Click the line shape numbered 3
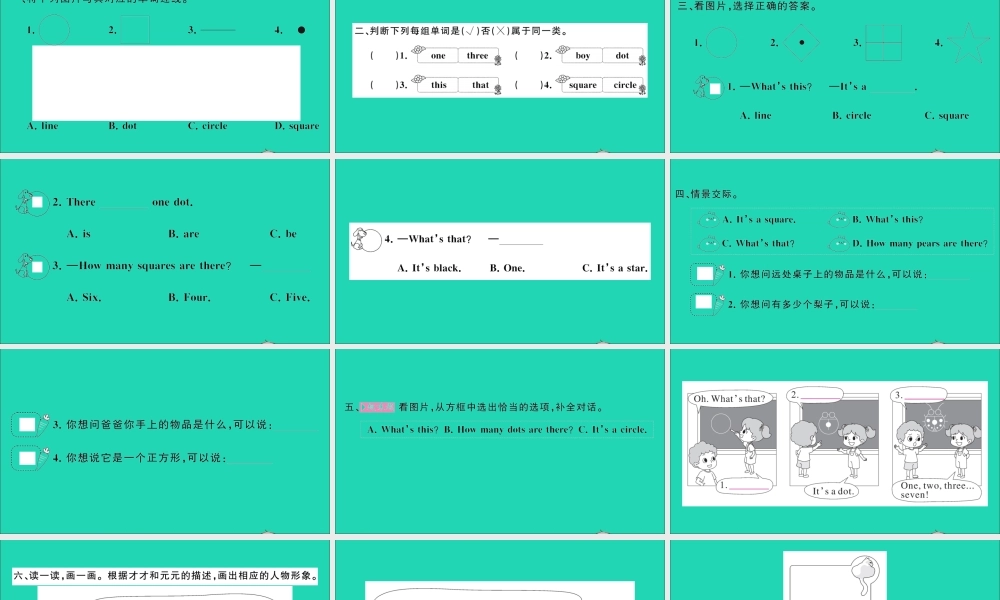Viewport: 1000px width, 600px height. [x=217, y=30]
